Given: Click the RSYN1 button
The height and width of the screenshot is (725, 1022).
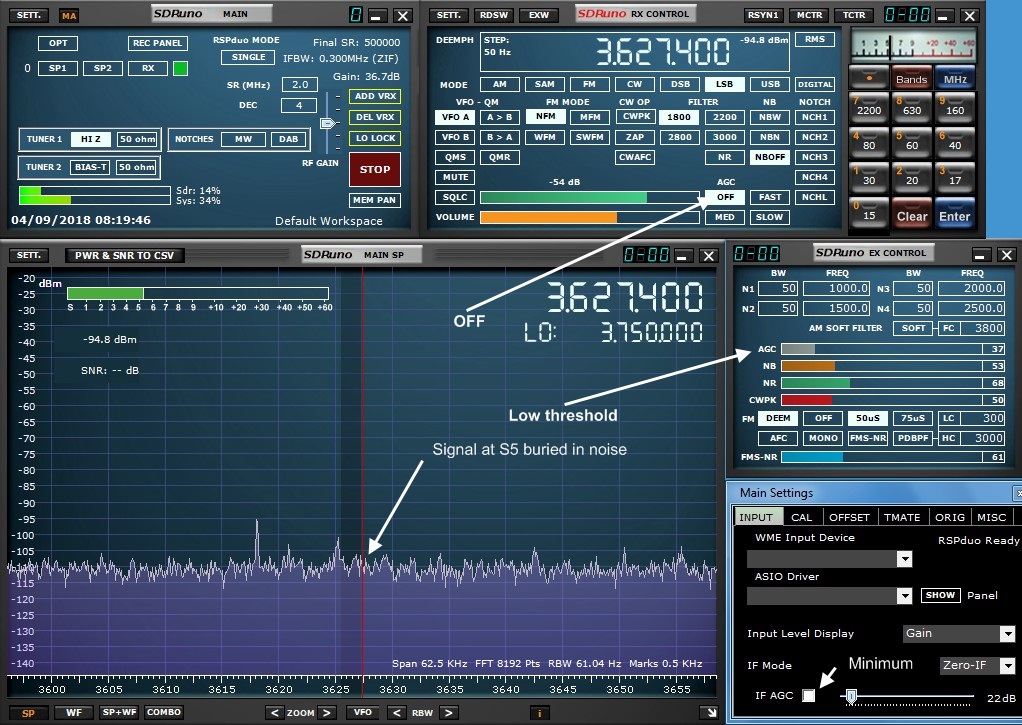Looking at the screenshot, I should pos(763,15).
